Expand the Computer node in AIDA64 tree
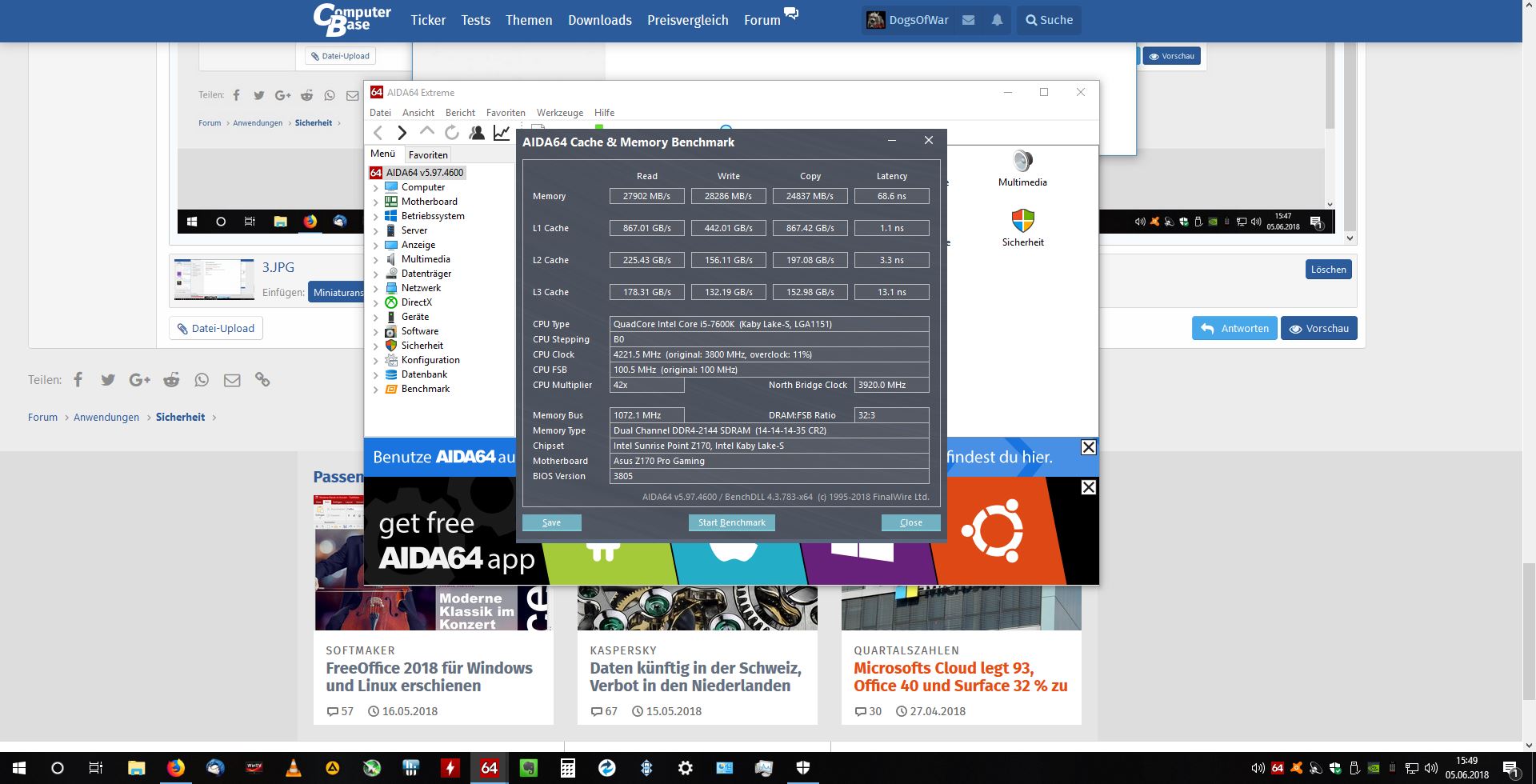This screenshot has height=784, width=1536. (x=376, y=187)
